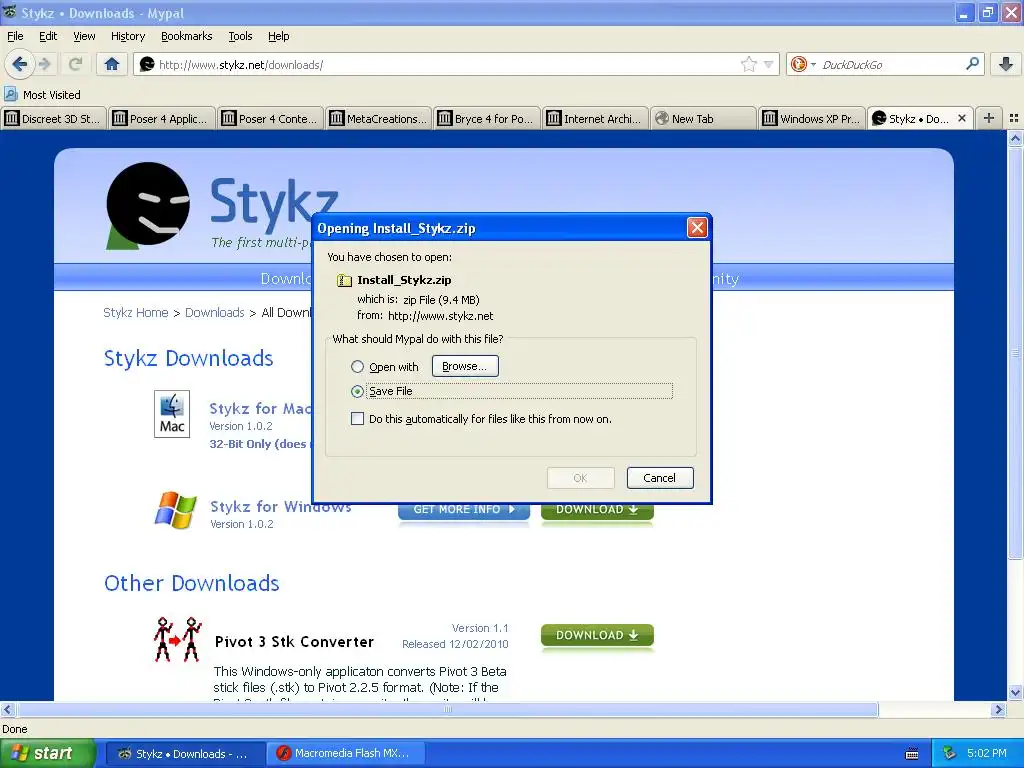Open the Tools menu
The image size is (1024, 768).
tap(240, 36)
